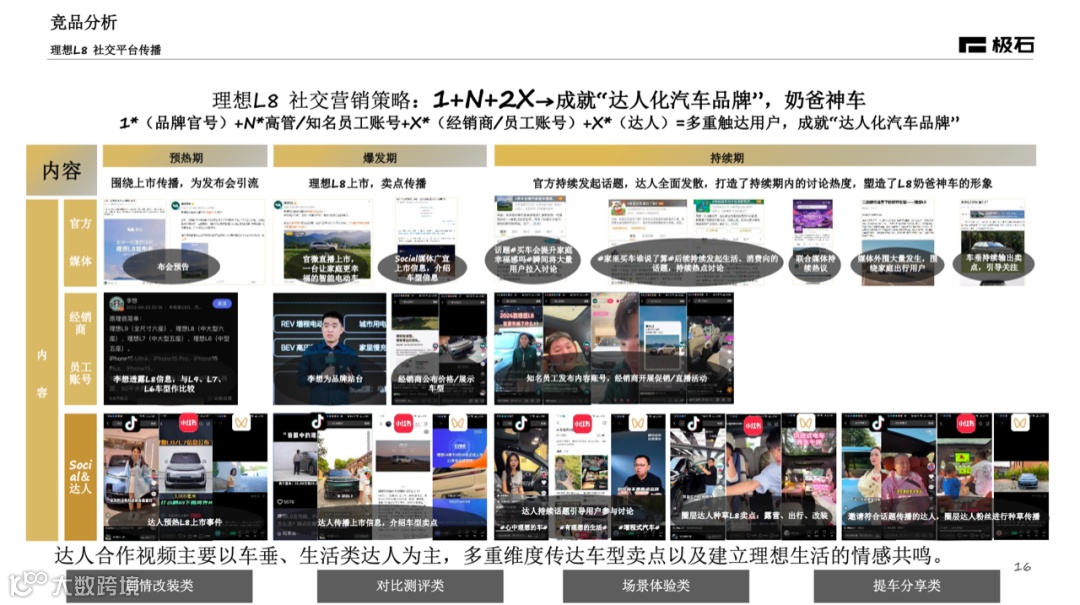Image resolution: width=1080 pixels, height=605 pixels.
Task: Click 小红书 logo above 达人预热L8上市事件
Action: (x=188, y=422)
